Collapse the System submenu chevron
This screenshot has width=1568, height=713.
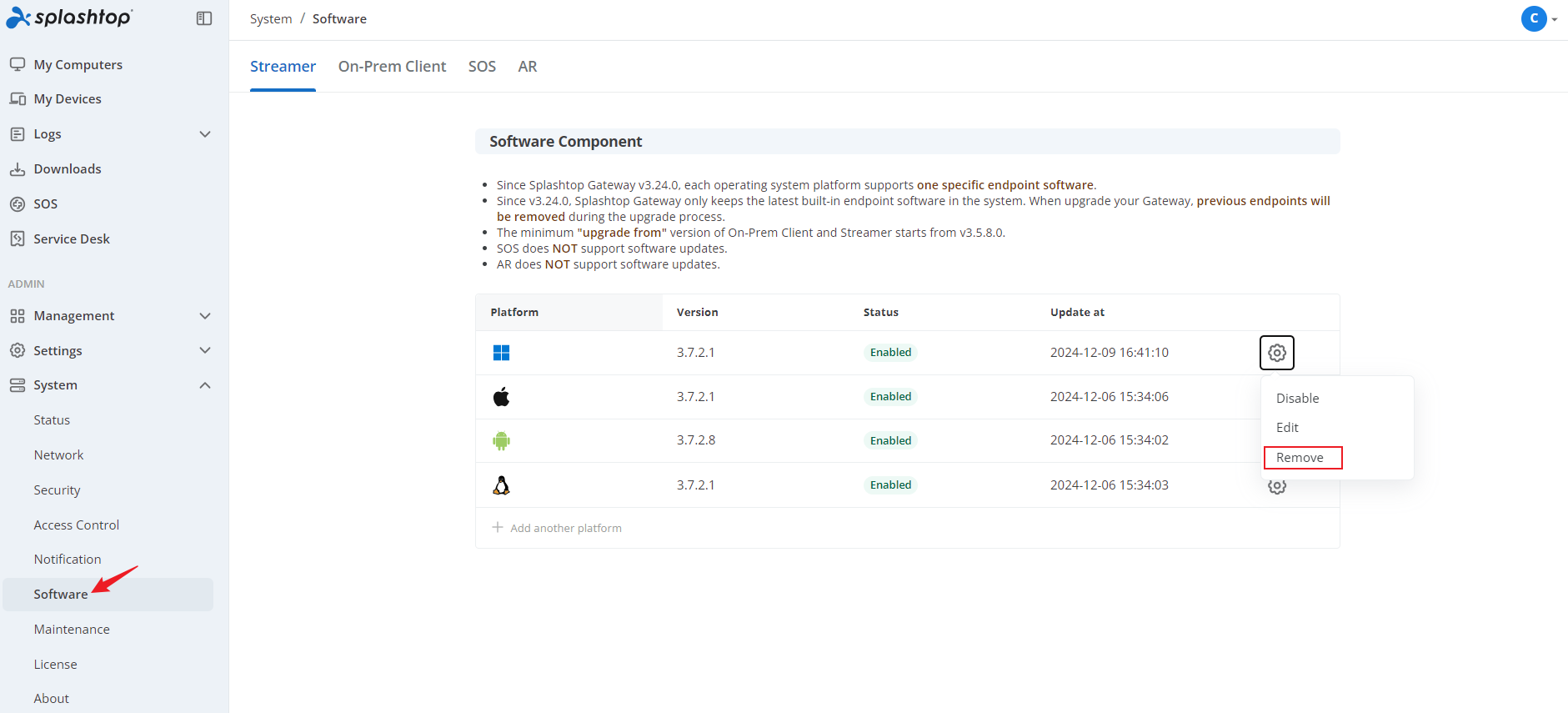[205, 385]
